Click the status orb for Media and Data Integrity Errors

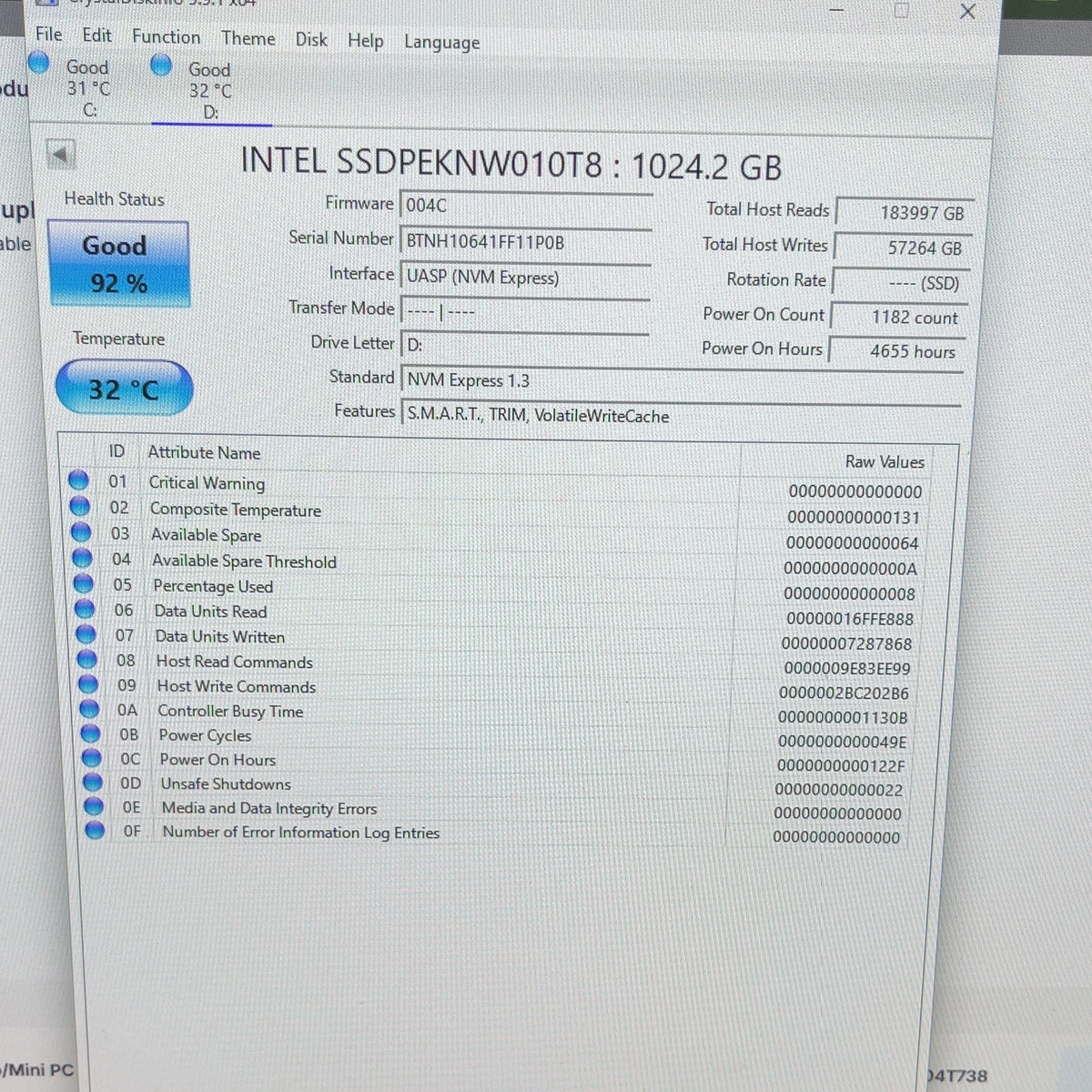pos(94,806)
